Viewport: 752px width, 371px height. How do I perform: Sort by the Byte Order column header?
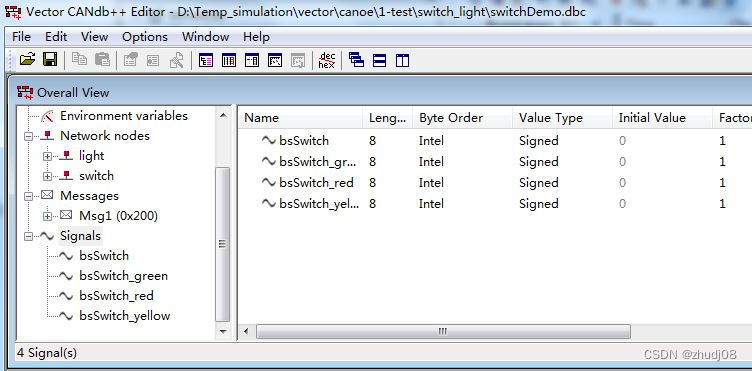(462, 118)
